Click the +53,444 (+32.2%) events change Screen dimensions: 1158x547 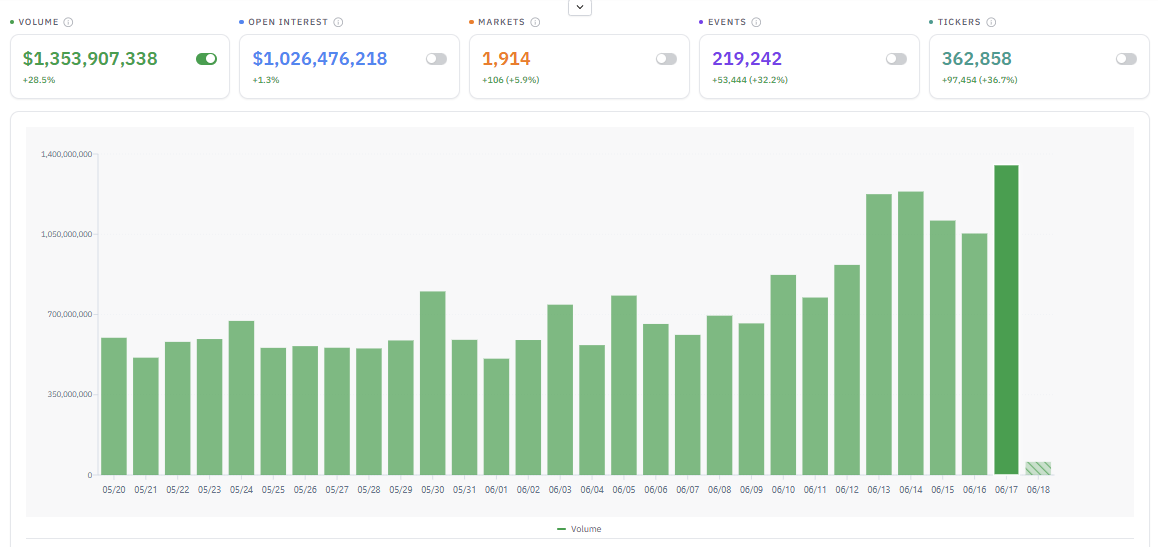[x=750, y=80]
